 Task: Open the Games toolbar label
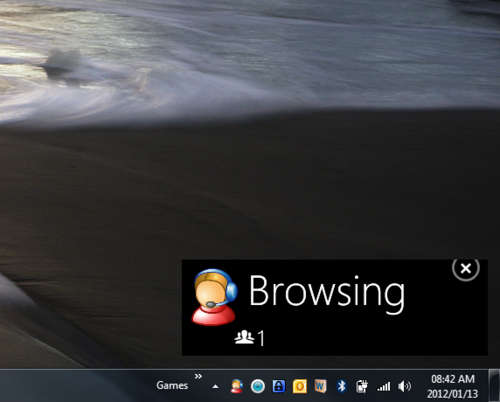pos(172,385)
